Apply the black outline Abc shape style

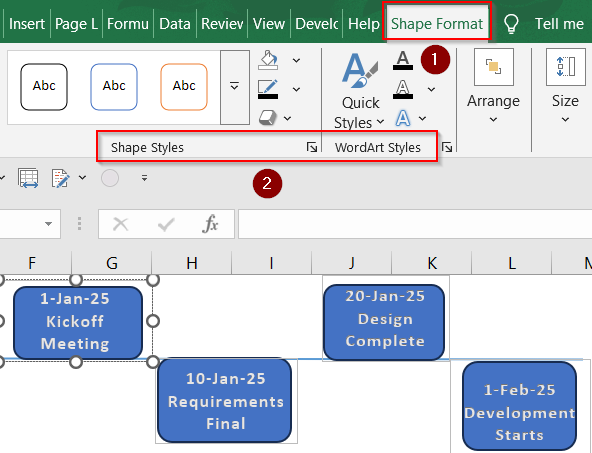(44, 87)
